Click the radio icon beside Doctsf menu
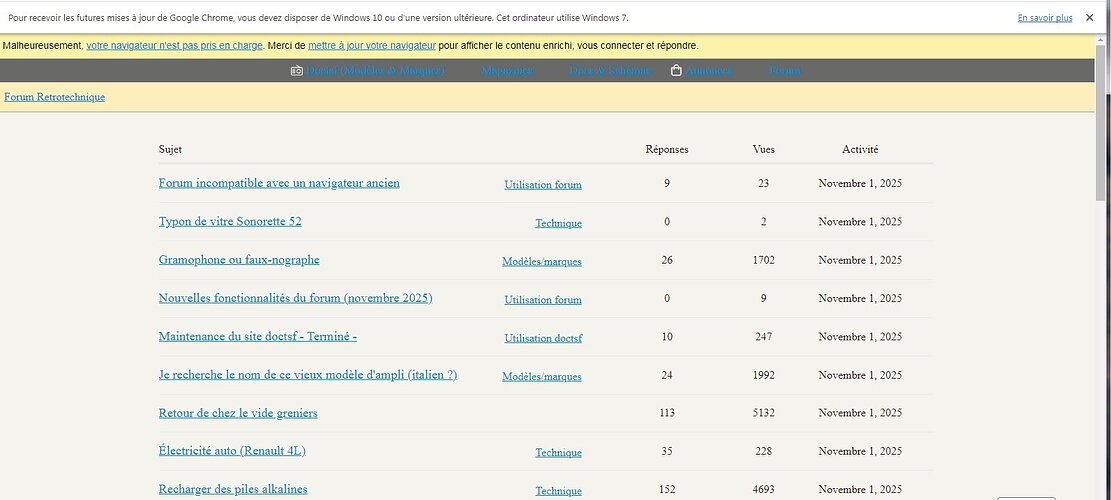Viewport: 1111px width, 500px height. (x=297, y=71)
